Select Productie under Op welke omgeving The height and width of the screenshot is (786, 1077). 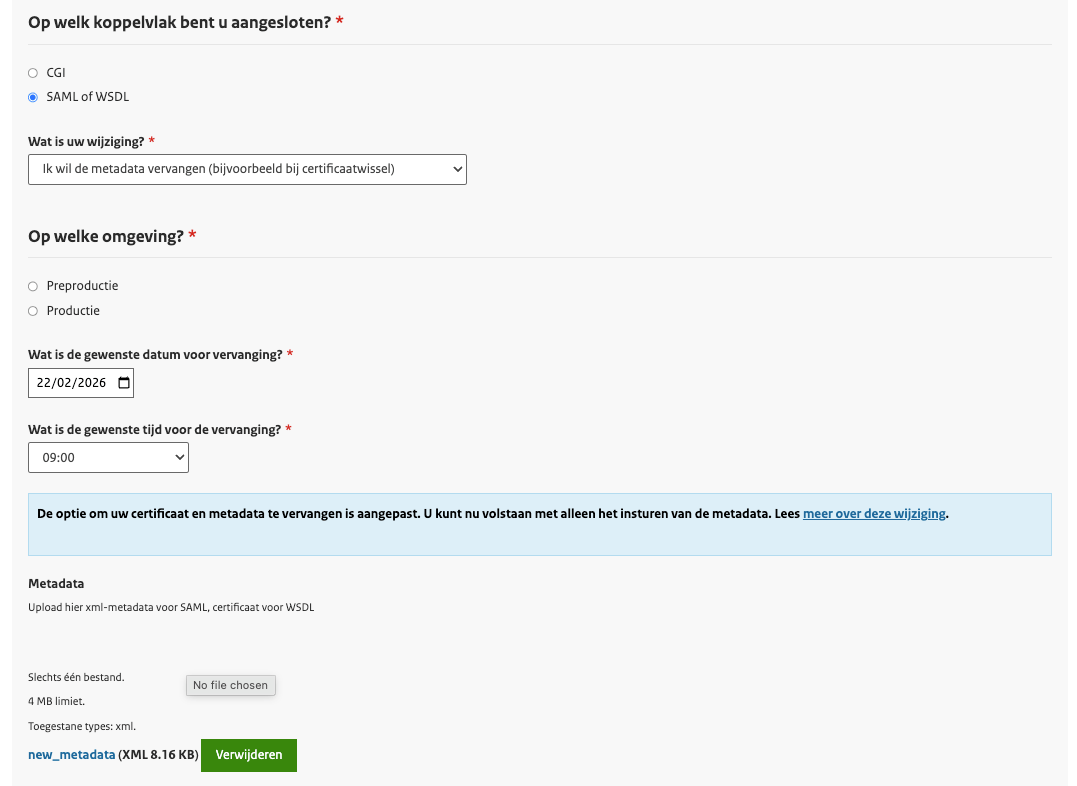click(32, 310)
